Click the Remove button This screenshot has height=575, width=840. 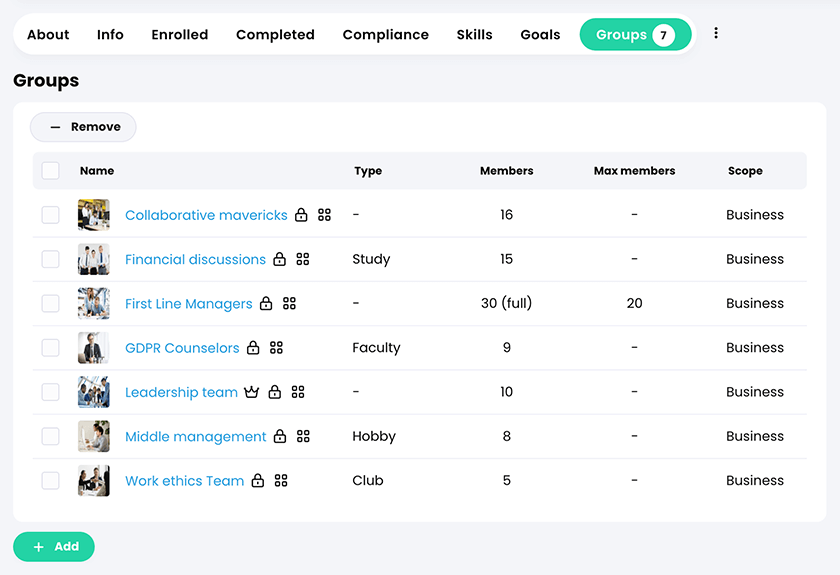point(83,127)
